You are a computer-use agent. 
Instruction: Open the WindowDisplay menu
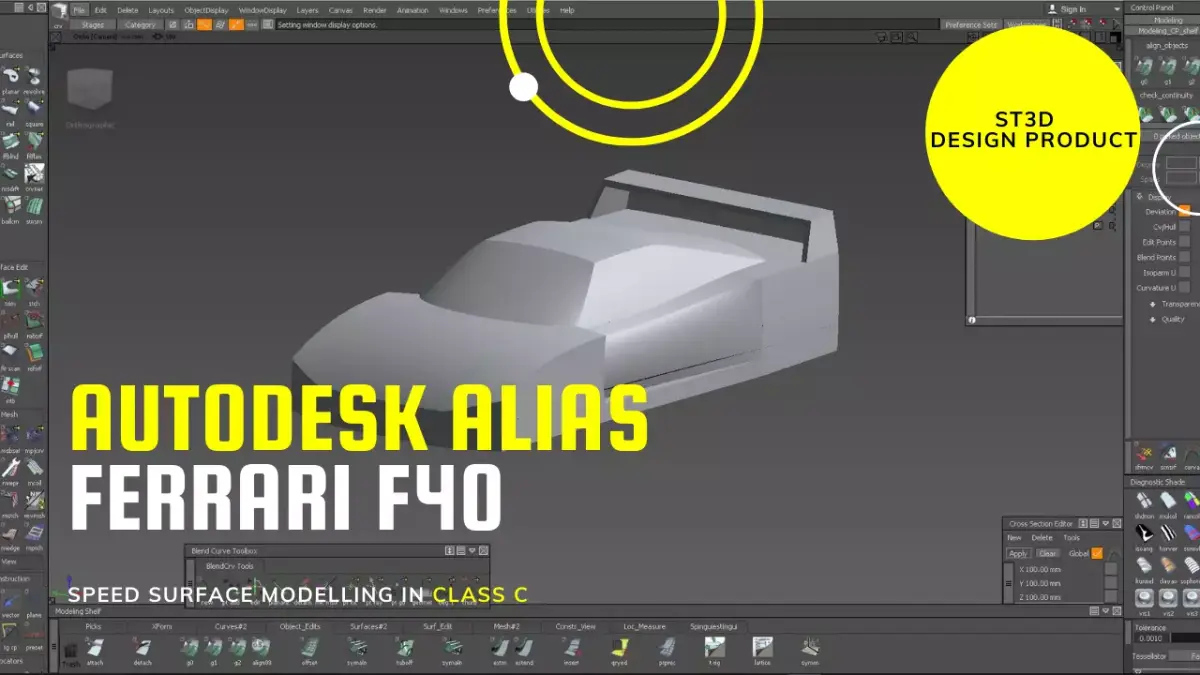(x=263, y=10)
